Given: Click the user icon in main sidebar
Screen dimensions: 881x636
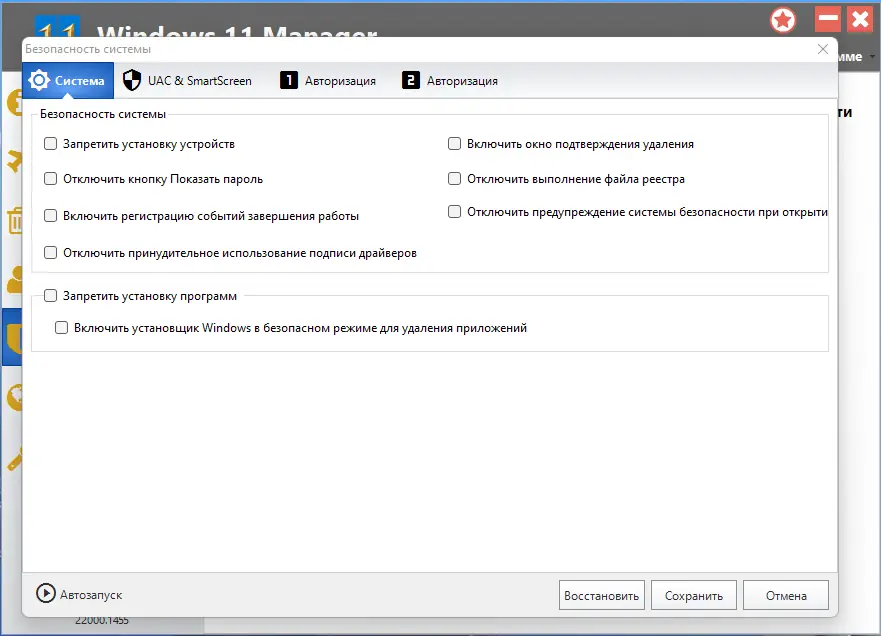Looking at the screenshot, I should click(x=15, y=279).
